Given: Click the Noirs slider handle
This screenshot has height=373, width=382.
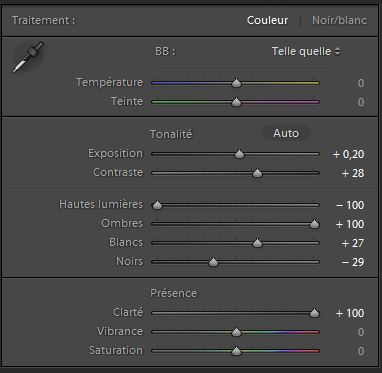Looking at the screenshot, I should pos(213,262).
